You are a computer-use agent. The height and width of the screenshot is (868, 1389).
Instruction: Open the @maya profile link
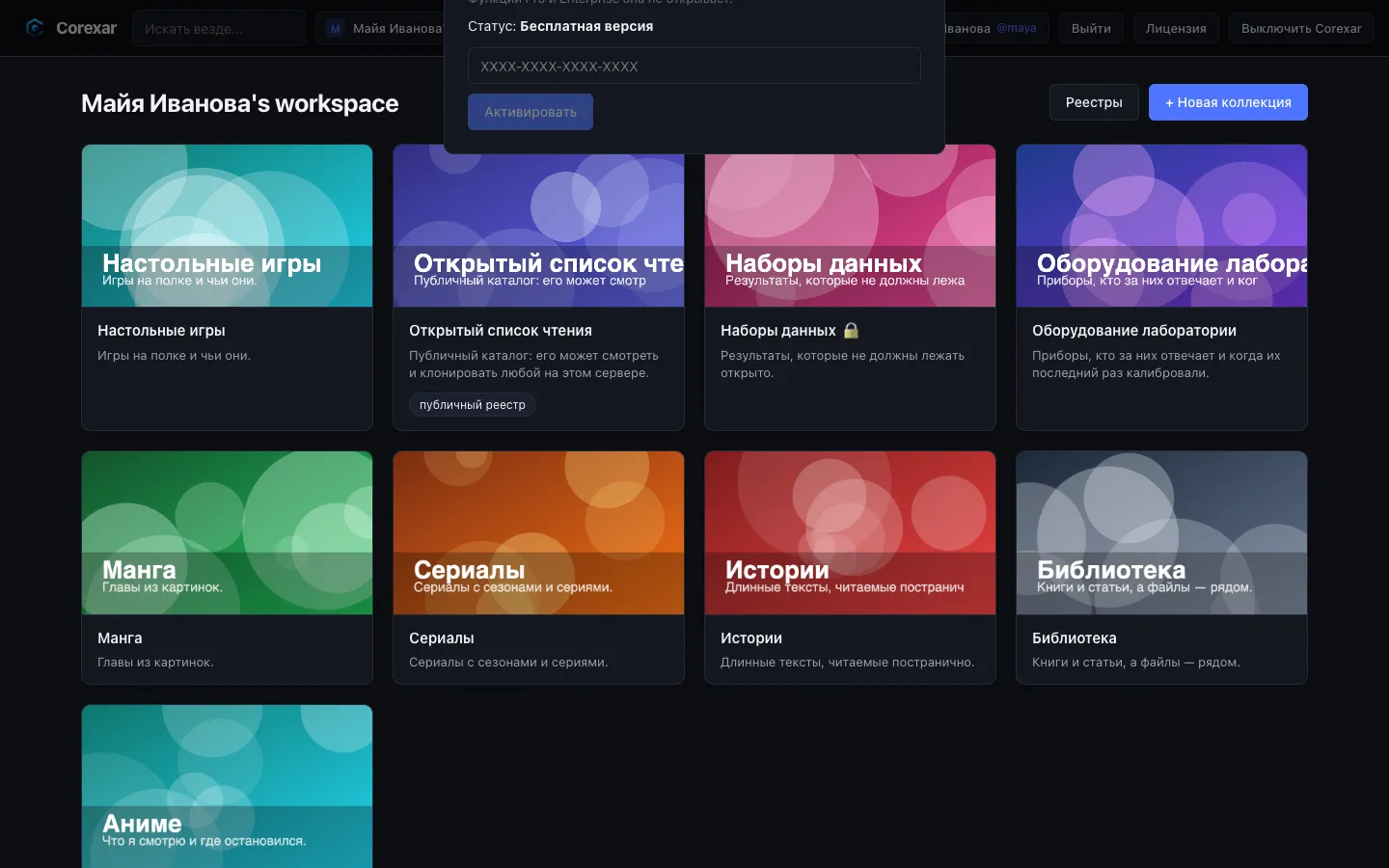point(1017,29)
